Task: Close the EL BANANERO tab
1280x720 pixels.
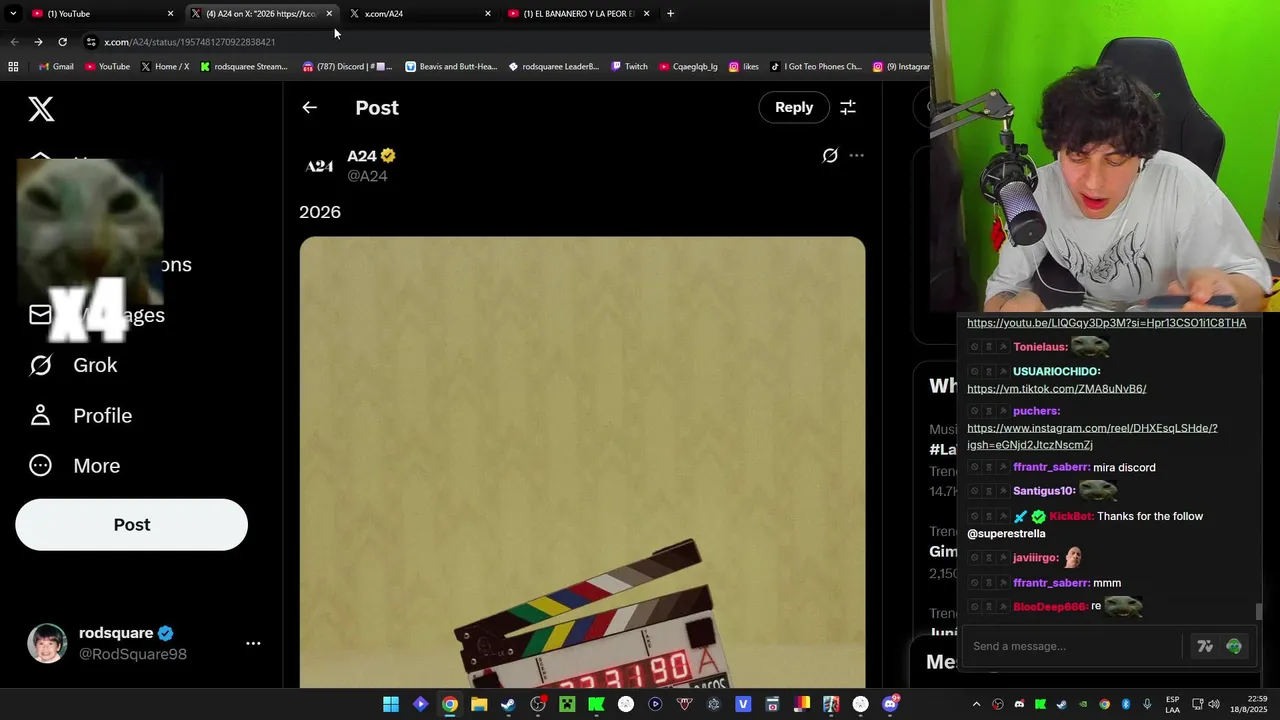Action: tap(647, 14)
